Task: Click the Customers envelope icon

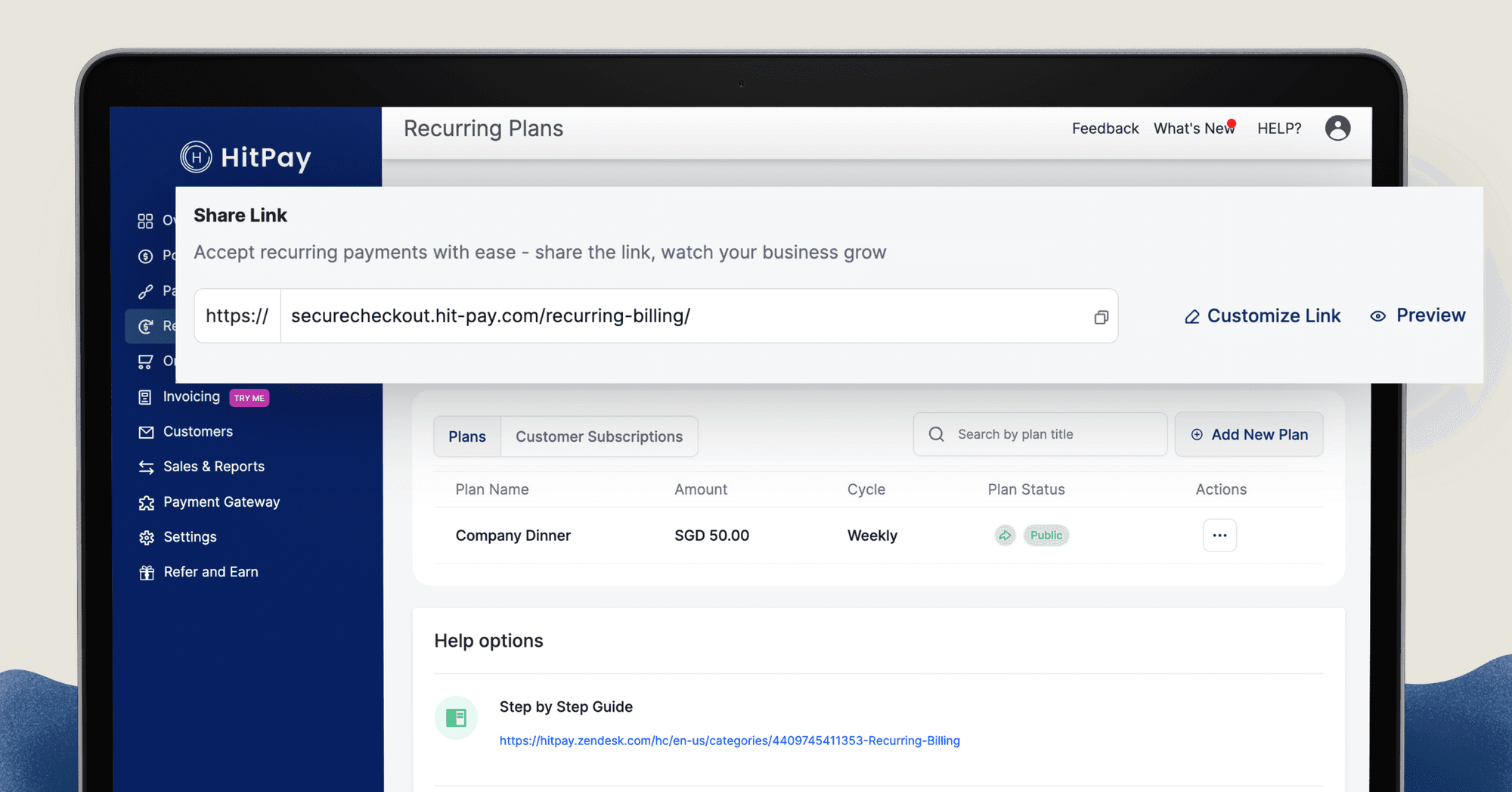Action: (146, 432)
